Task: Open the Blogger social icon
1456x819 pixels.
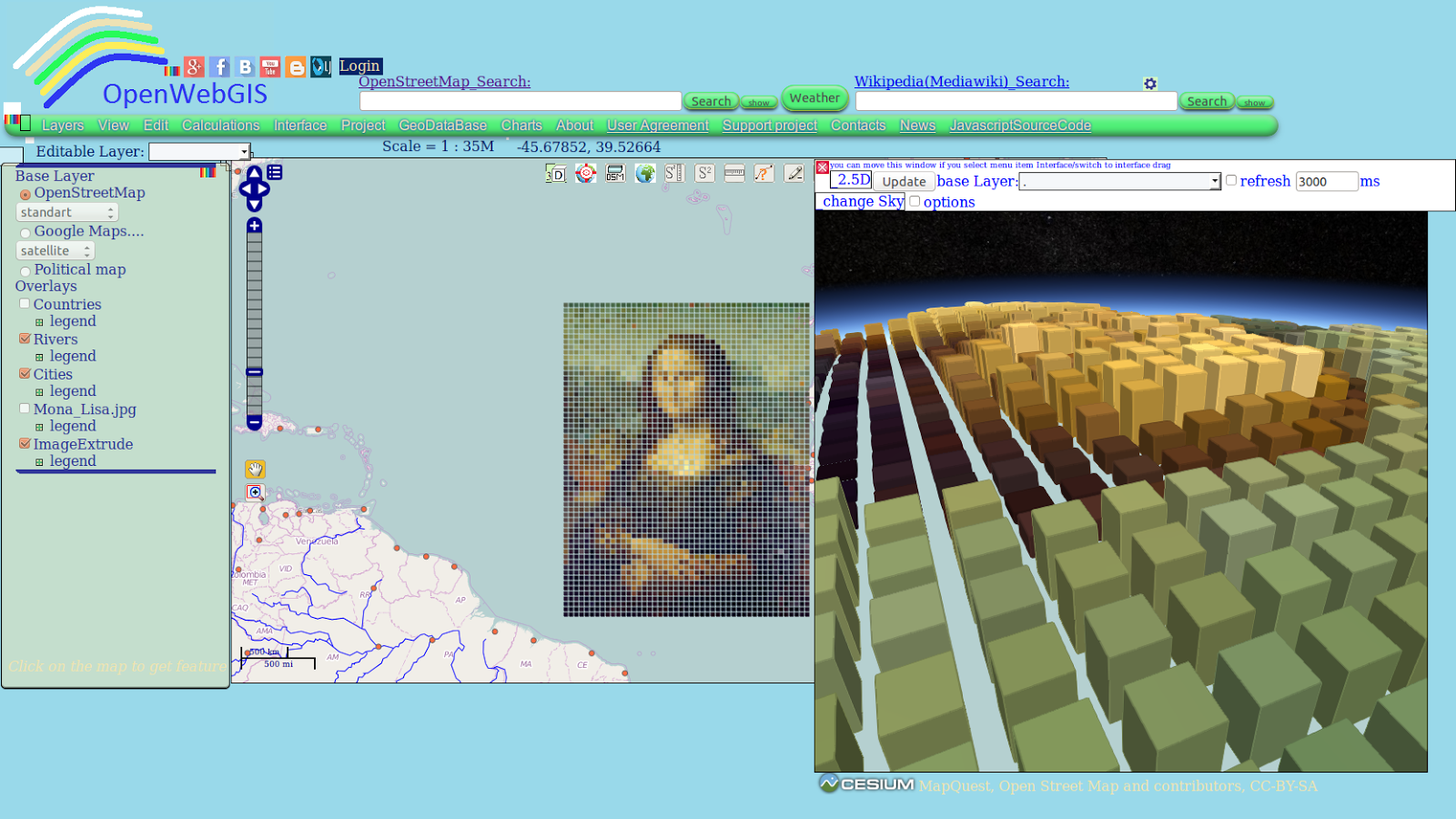Action: point(296,66)
